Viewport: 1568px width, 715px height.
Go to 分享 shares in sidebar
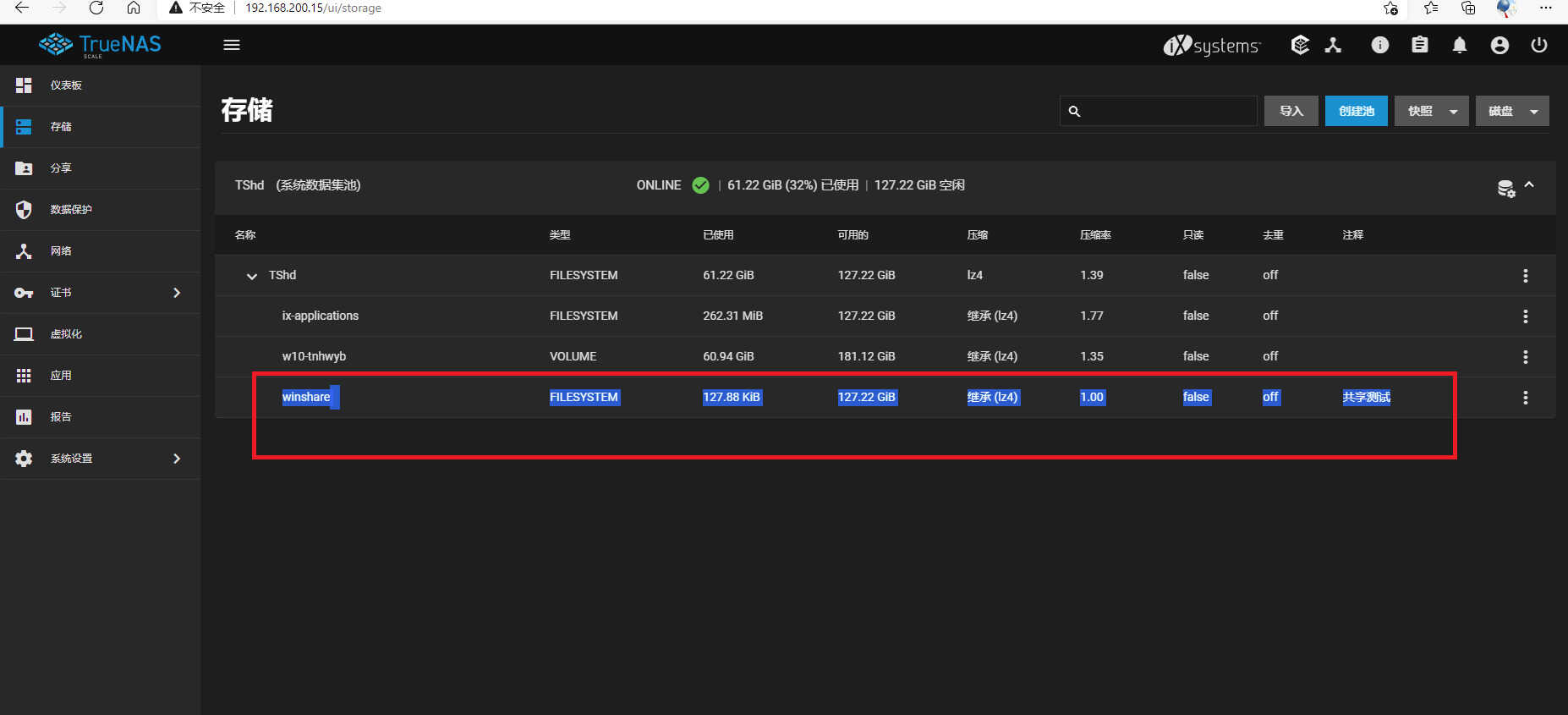pos(100,168)
